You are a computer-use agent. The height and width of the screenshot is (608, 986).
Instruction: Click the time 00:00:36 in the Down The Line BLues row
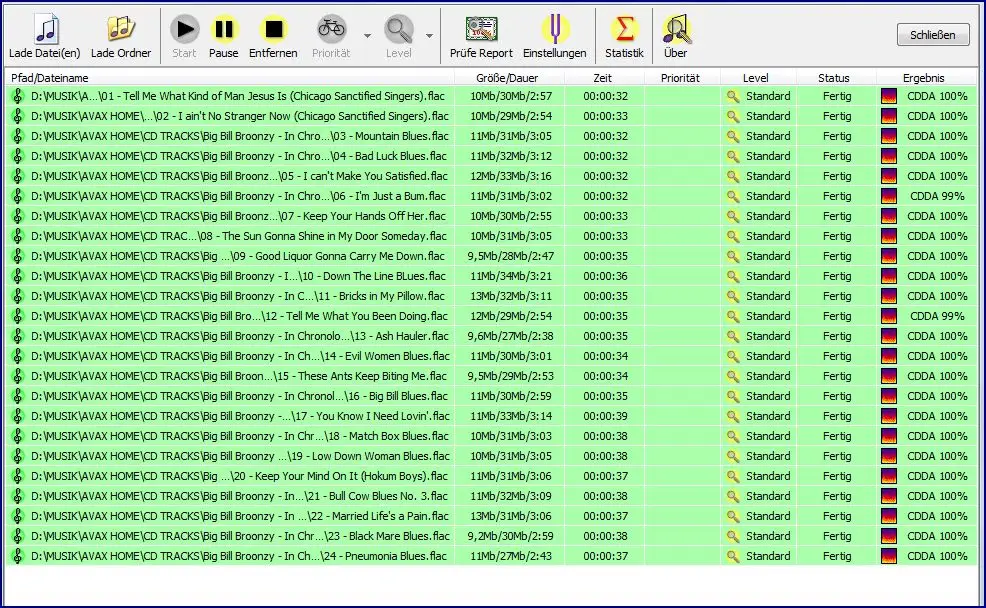606,277
